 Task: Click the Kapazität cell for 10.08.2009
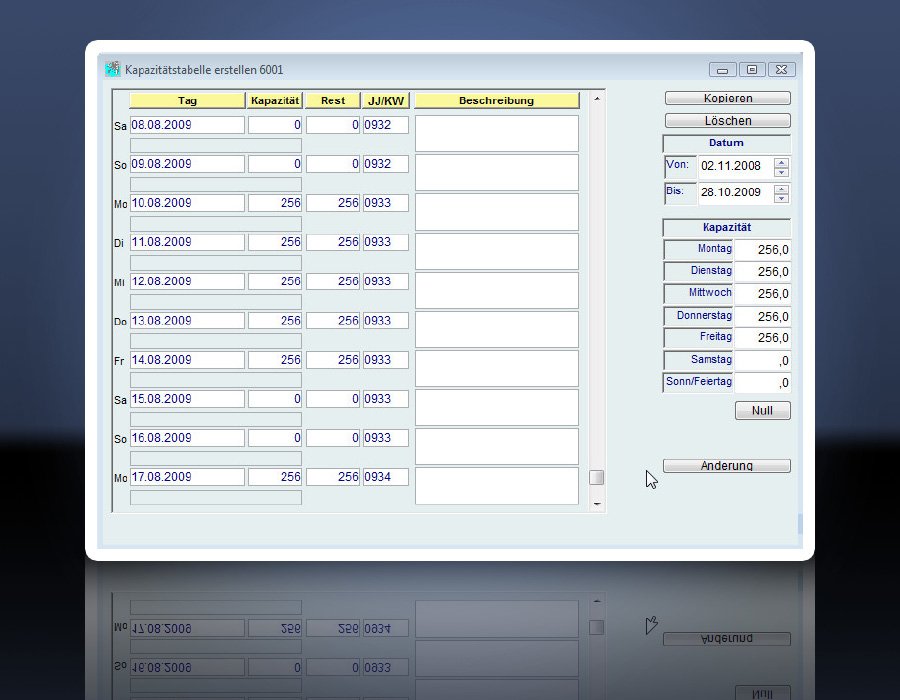(275, 203)
